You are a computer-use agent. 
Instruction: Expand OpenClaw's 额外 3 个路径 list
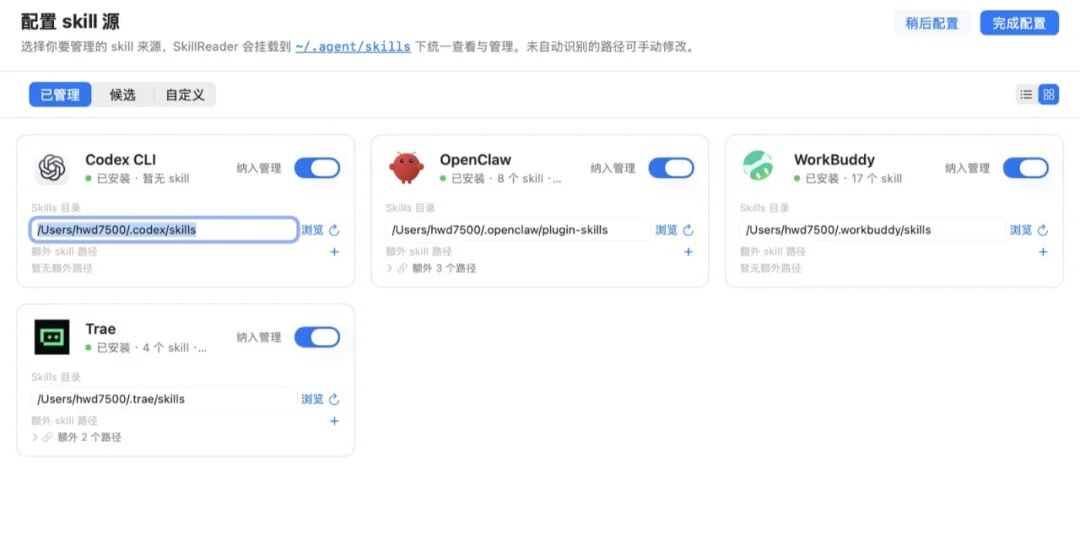[389, 268]
